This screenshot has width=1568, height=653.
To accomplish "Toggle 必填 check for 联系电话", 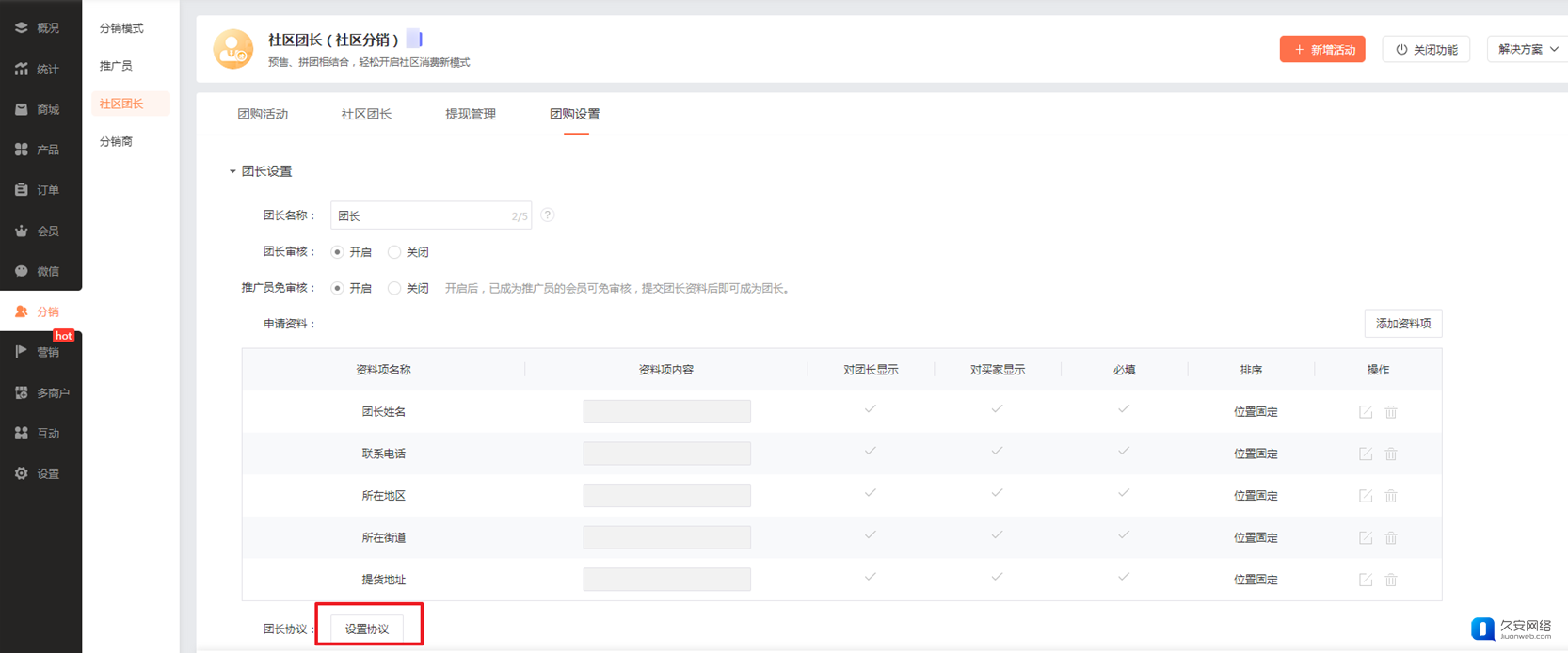I will click(1124, 451).
